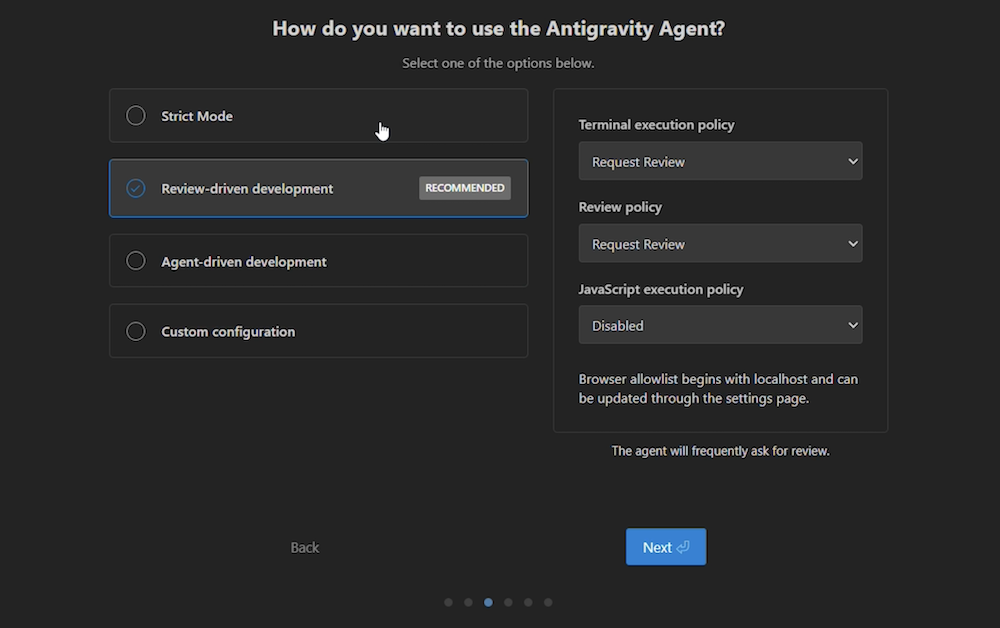The image size is (1000, 628).
Task: Click the Review-driven development label text
Action: [247, 188]
